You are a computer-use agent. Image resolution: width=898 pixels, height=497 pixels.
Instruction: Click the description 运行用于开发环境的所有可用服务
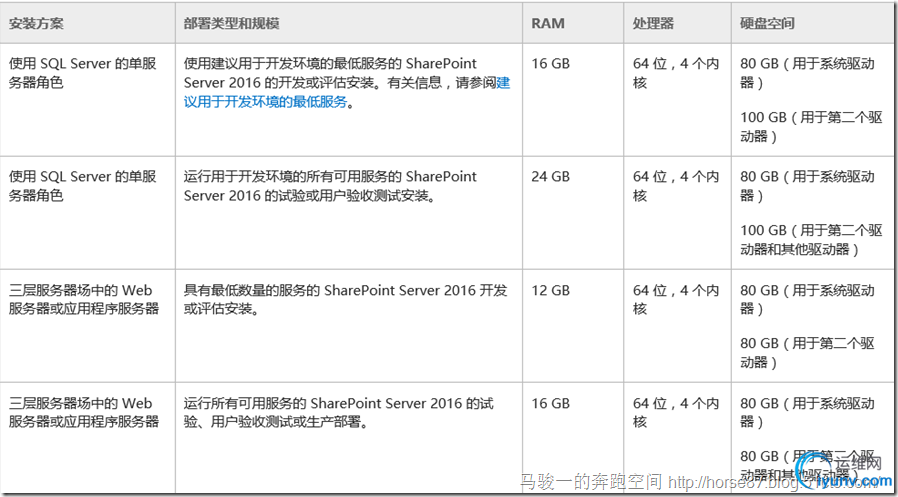330,186
